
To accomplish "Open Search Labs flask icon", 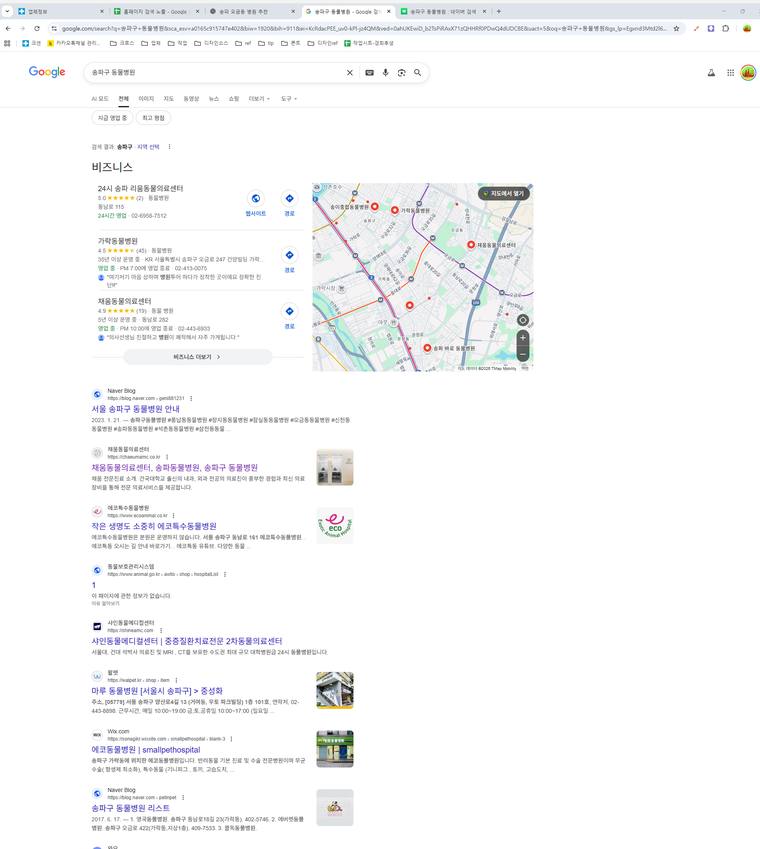I will point(711,73).
